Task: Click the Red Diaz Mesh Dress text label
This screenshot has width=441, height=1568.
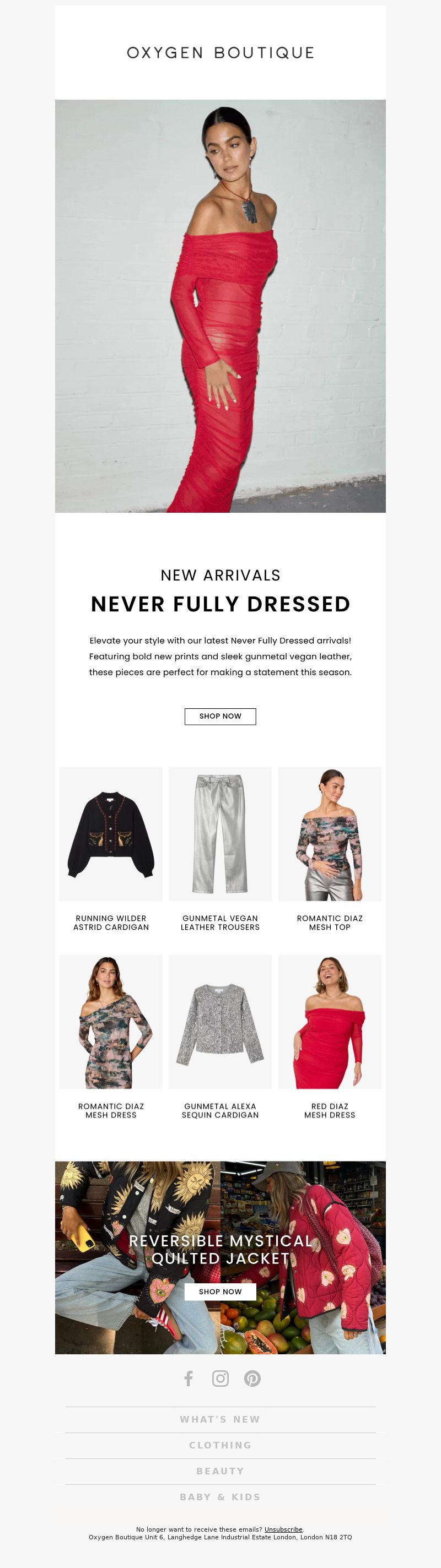Action: pos(330,1111)
